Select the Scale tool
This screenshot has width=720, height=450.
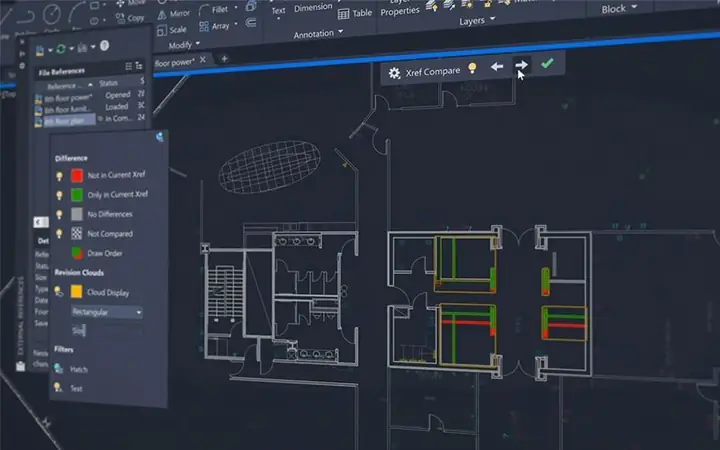click(172, 30)
